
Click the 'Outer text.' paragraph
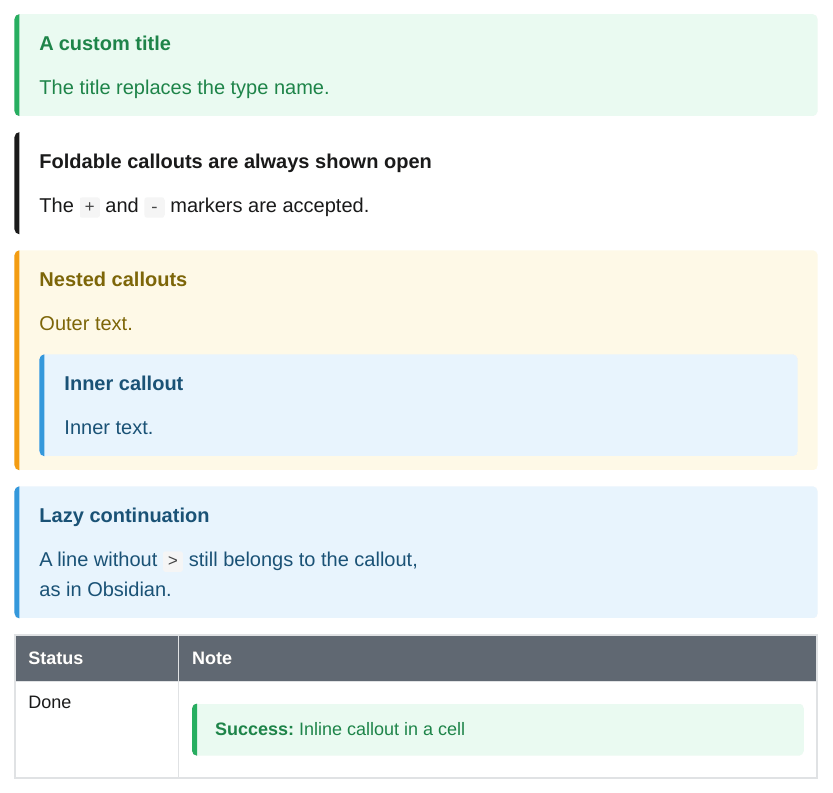tap(86, 323)
